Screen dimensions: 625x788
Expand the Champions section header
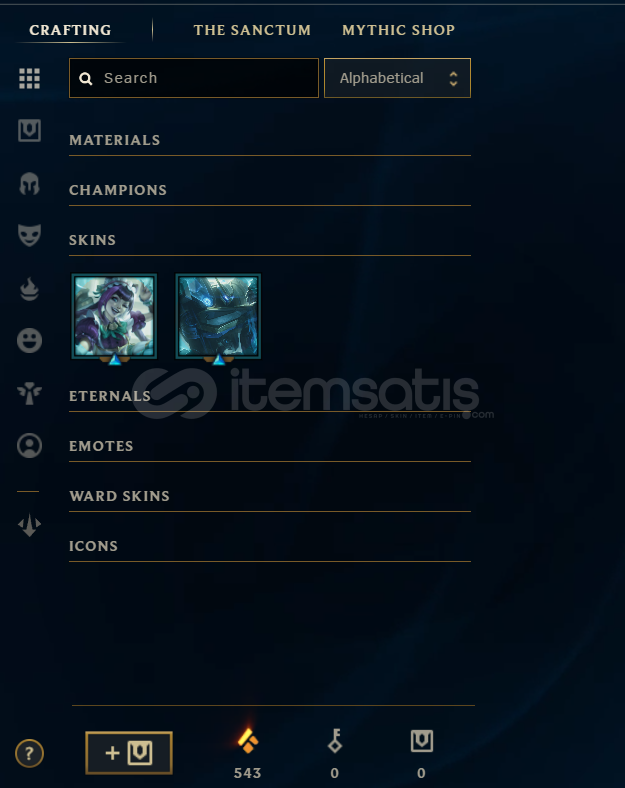[270, 190]
